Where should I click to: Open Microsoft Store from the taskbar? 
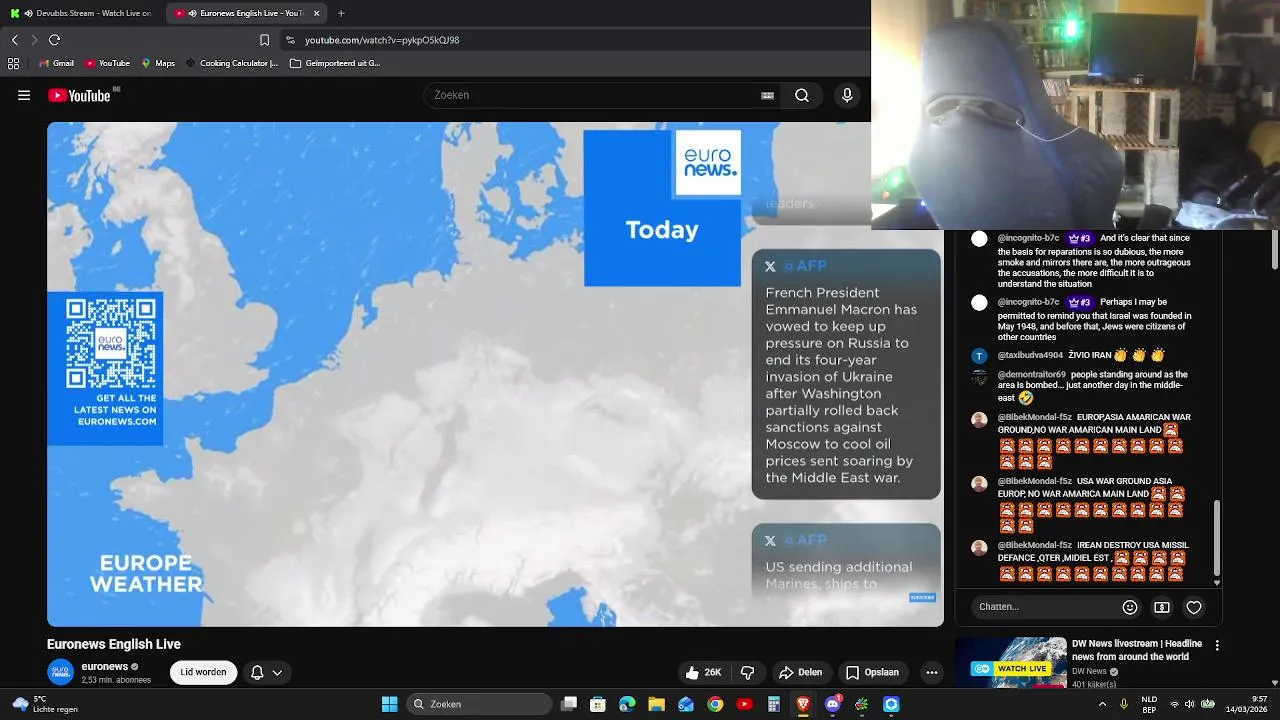[598, 704]
